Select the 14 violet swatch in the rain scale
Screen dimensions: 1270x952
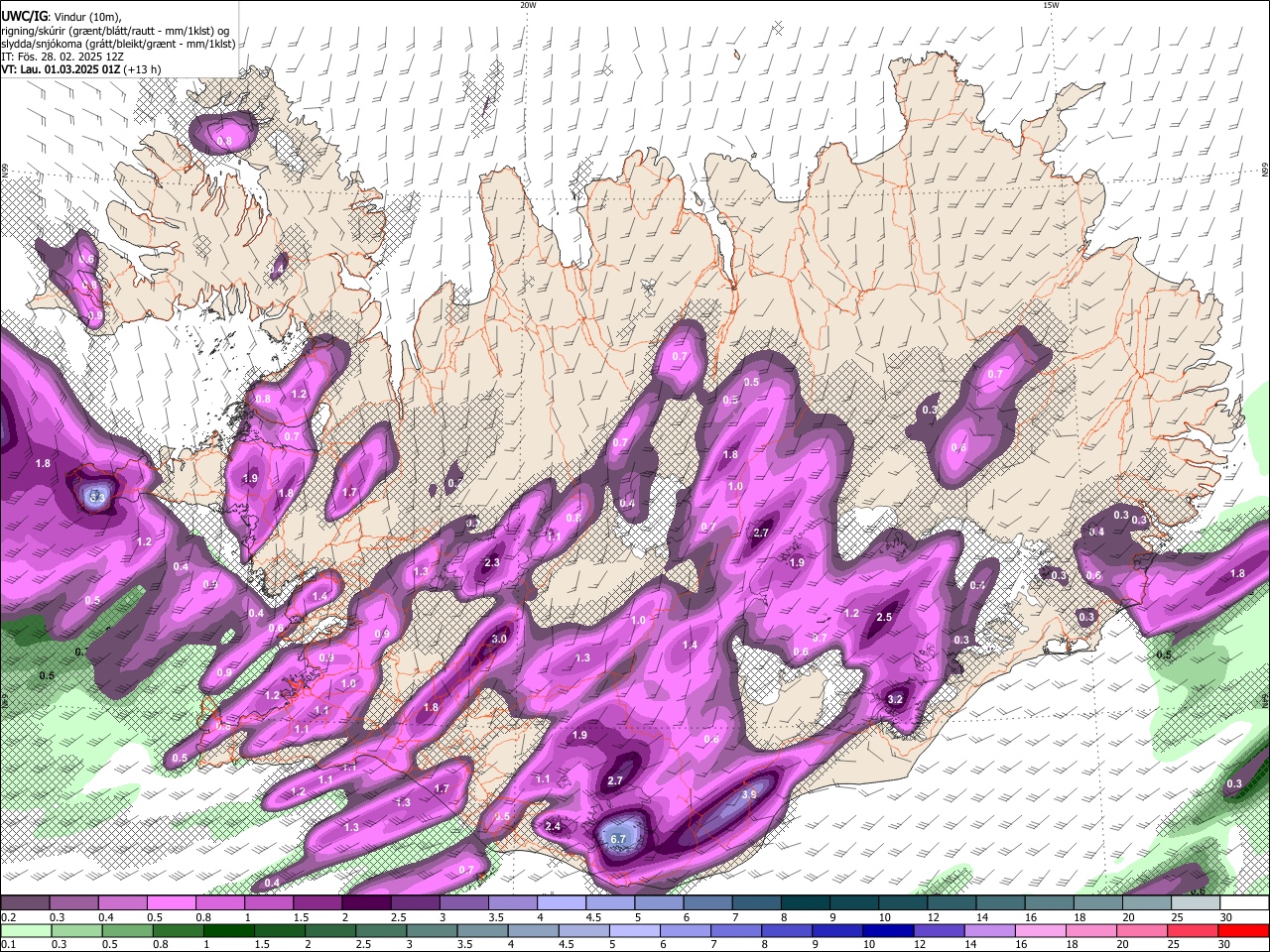click(988, 930)
